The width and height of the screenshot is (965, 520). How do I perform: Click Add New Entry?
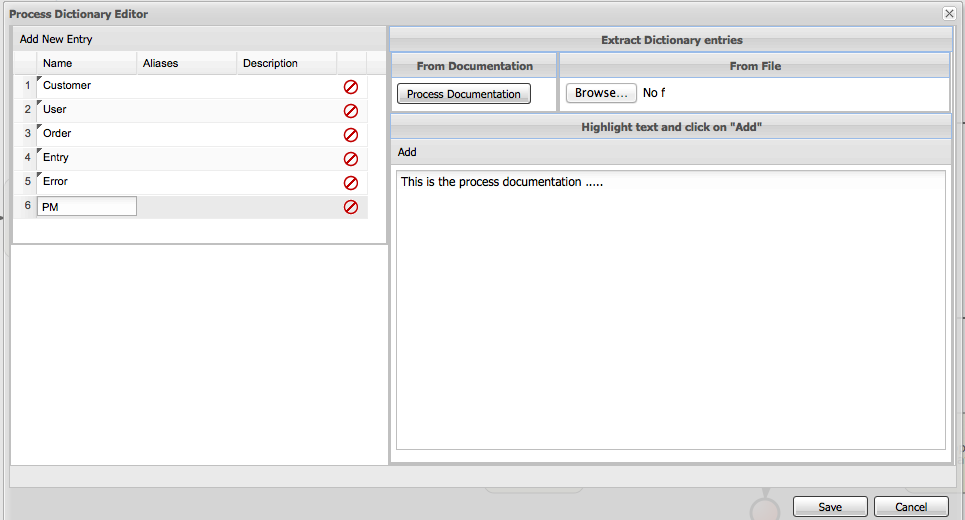pos(56,39)
